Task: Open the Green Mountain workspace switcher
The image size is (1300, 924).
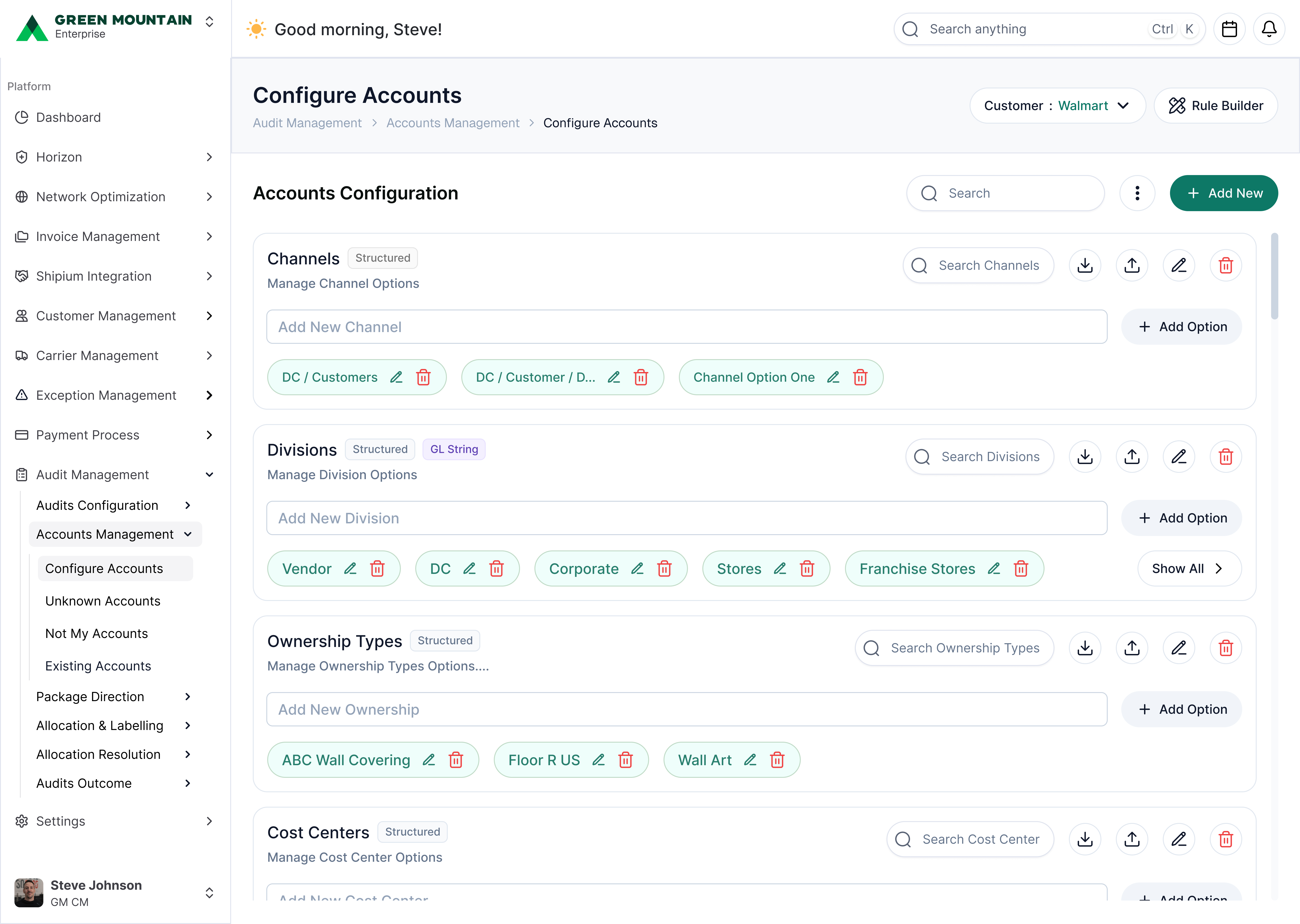Action: click(x=209, y=22)
